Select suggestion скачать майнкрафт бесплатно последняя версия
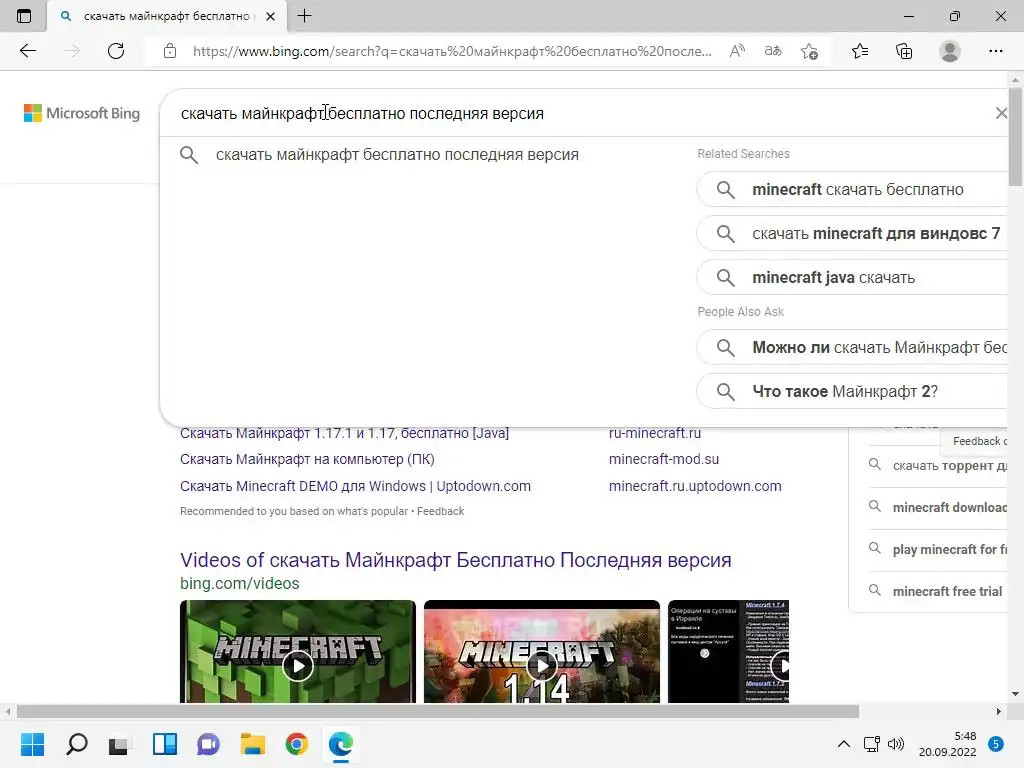The height and width of the screenshot is (768, 1024). point(397,155)
